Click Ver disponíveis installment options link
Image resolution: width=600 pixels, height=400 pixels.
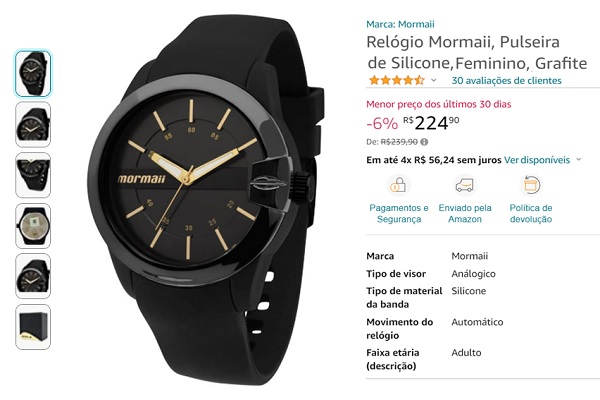click(x=537, y=160)
